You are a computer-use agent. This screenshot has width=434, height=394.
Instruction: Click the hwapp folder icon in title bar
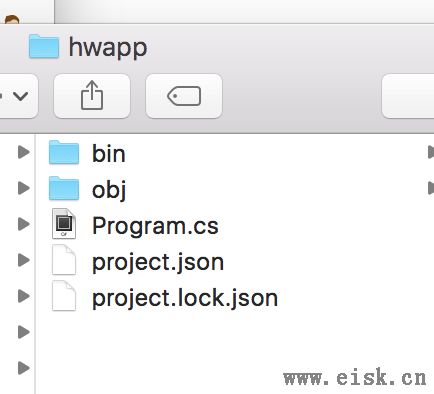pos(44,46)
